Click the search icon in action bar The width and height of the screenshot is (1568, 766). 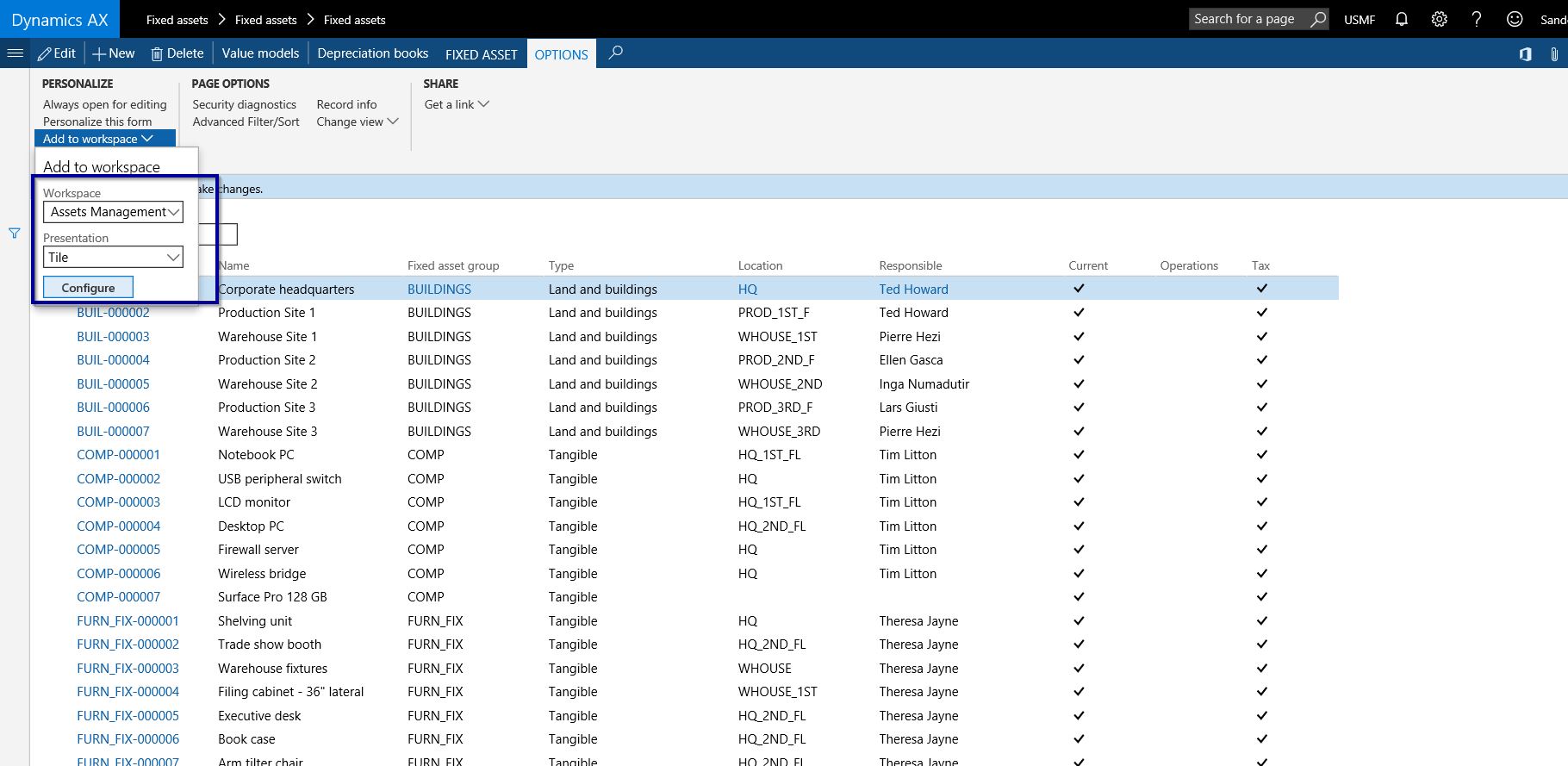click(615, 53)
